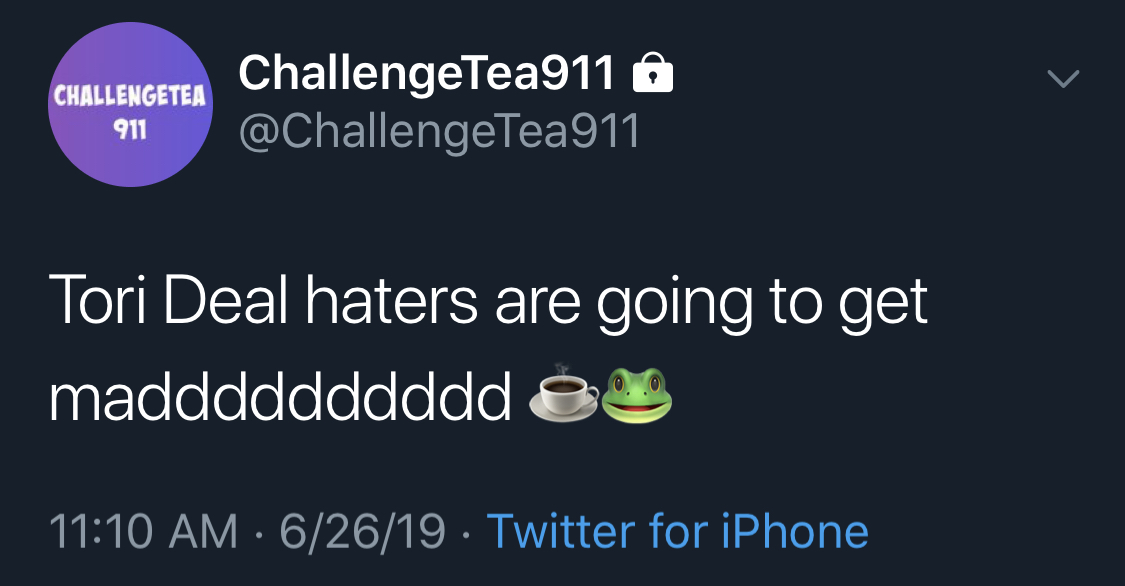The image size is (1125, 586).
Task: Select the 11:10 AM timestamp
Action: pos(143,531)
